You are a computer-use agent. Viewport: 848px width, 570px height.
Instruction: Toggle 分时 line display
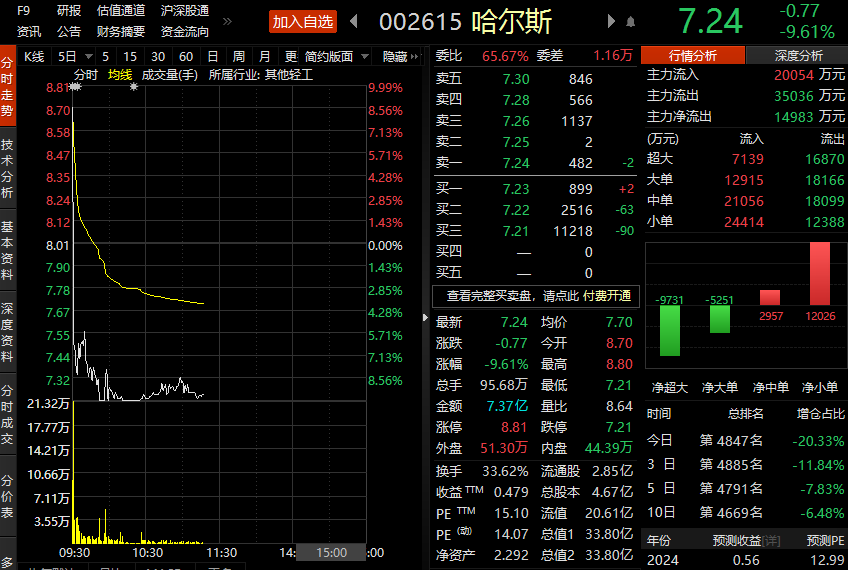pos(85,75)
